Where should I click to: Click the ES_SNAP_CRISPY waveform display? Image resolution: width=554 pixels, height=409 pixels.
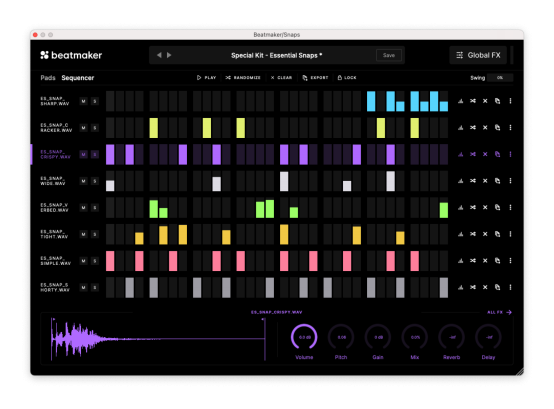pyautogui.click(x=158, y=339)
